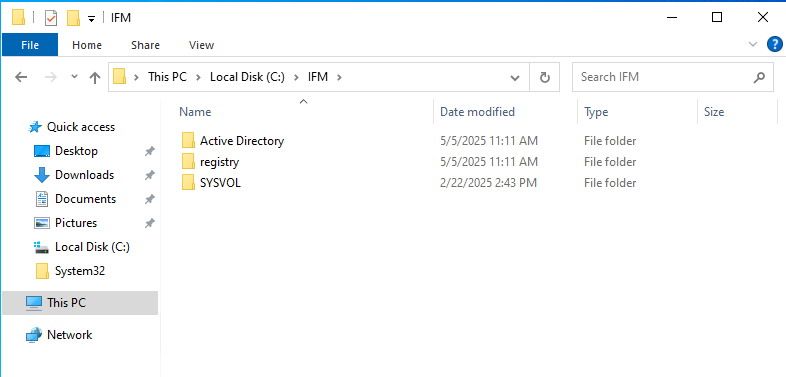The width and height of the screenshot is (786, 377).
Task: Refresh the IFM folder view
Action: (x=544, y=77)
